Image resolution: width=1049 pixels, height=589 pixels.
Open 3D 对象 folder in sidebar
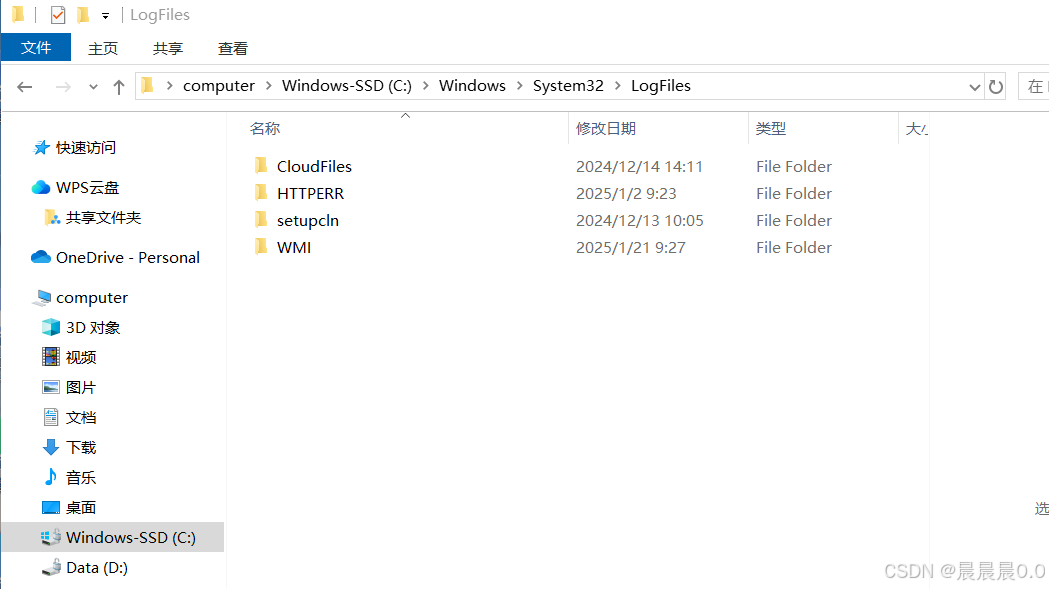92,328
